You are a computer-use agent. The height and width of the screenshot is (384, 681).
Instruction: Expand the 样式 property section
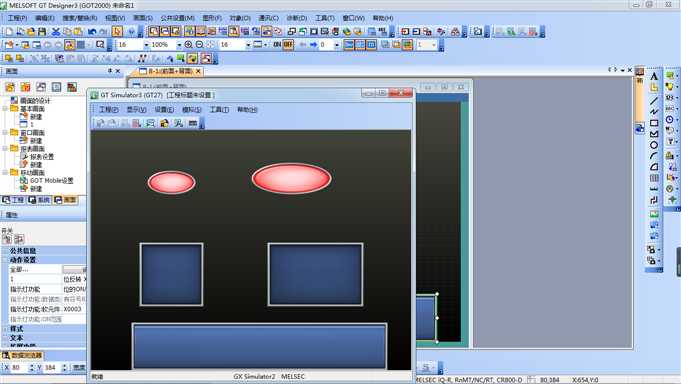coord(5,329)
